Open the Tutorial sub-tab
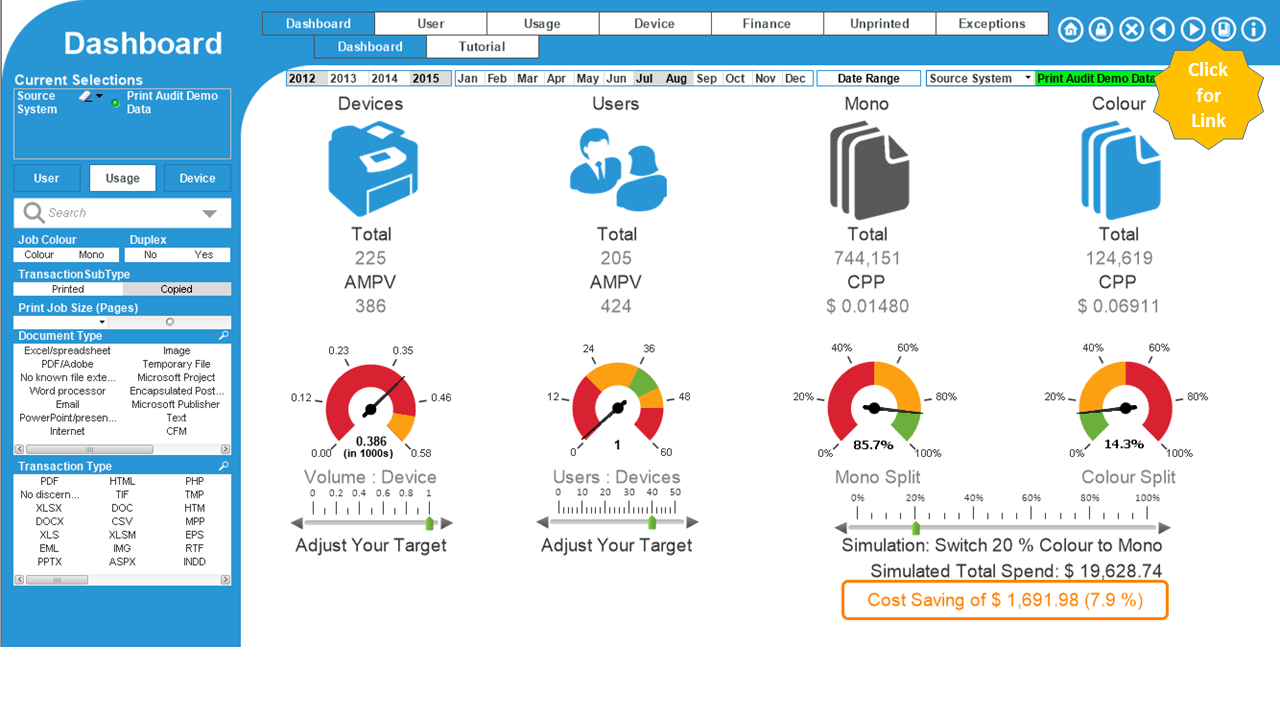 tap(482, 47)
